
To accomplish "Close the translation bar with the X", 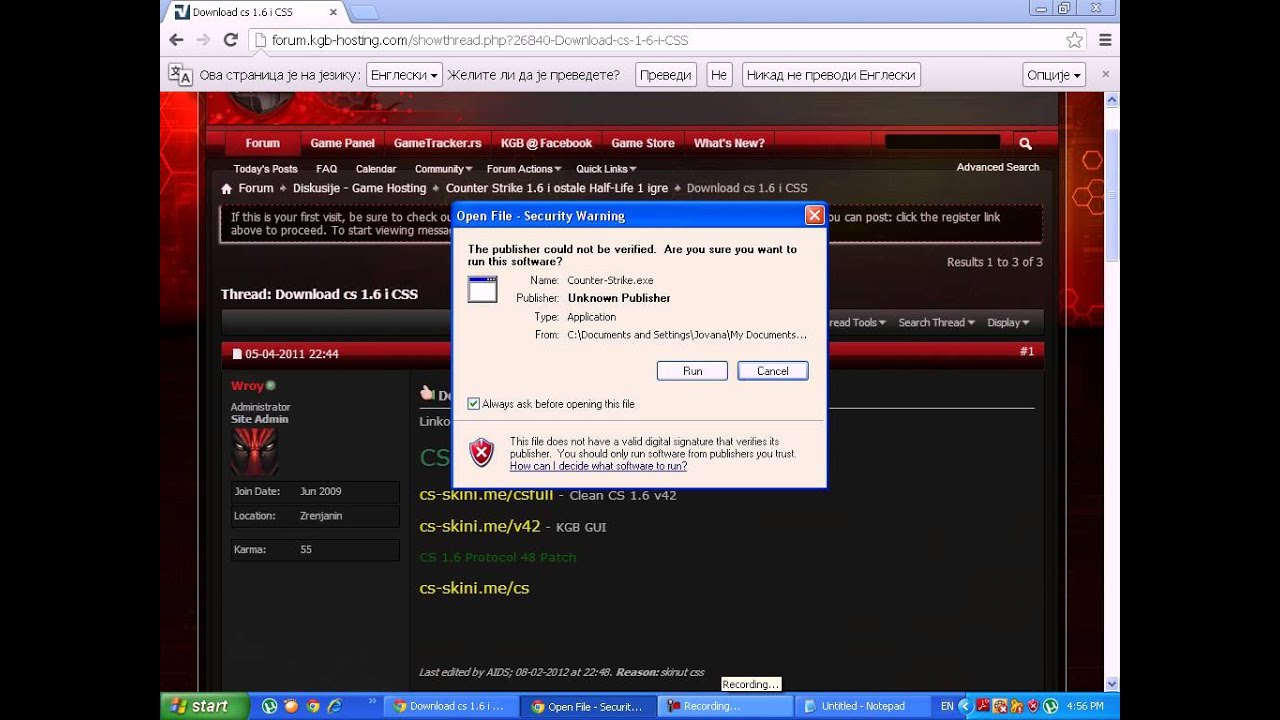I will [1105, 75].
